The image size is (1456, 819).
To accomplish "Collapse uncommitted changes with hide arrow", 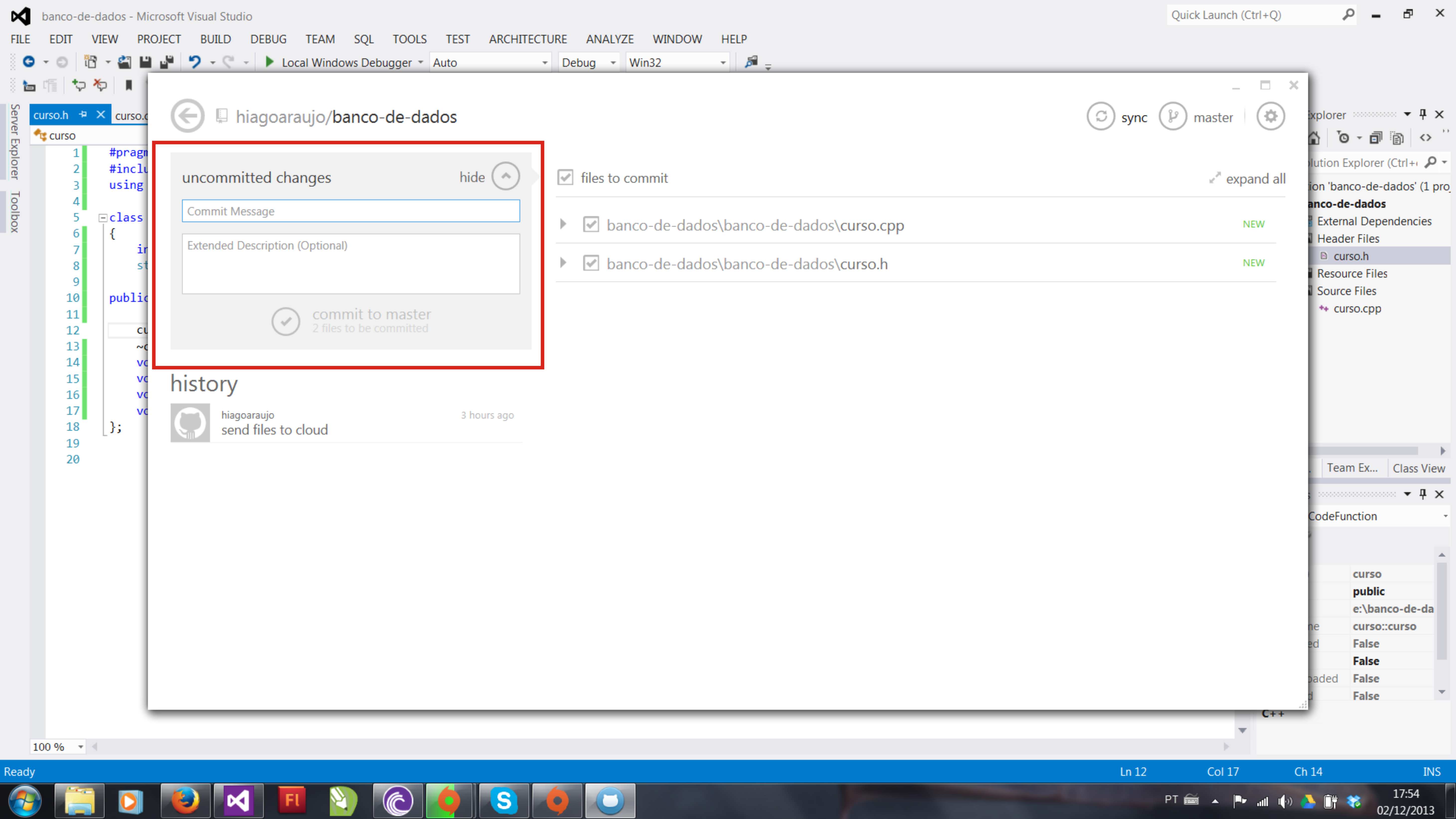I will pyautogui.click(x=505, y=176).
